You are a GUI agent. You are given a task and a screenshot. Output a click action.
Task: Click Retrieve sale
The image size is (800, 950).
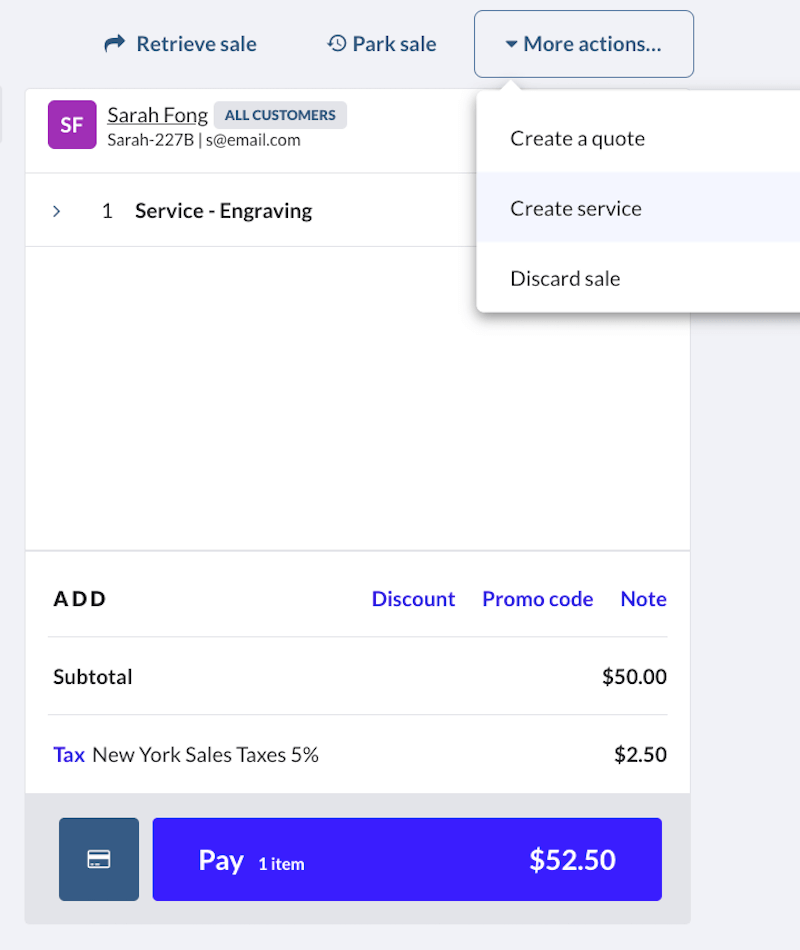click(x=180, y=43)
